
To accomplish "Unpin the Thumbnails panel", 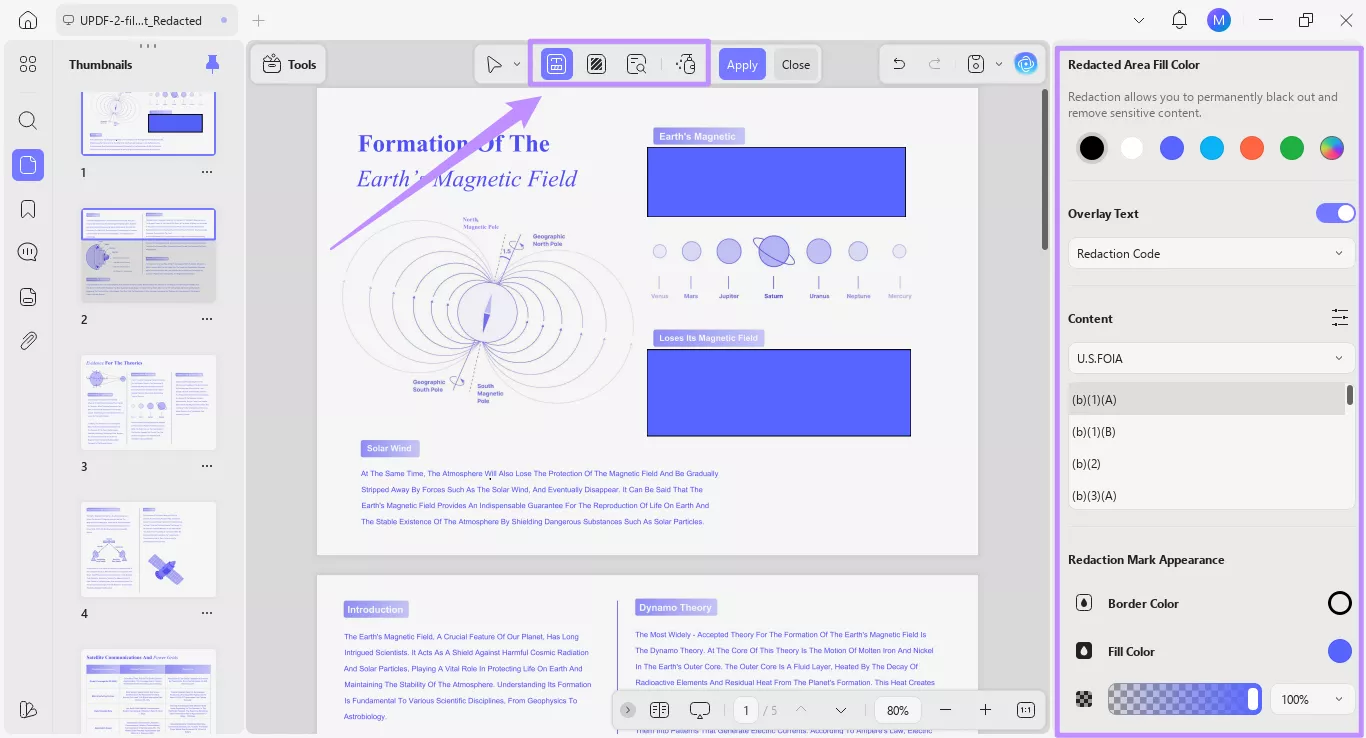I will pyautogui.click(x=212, y=64).
